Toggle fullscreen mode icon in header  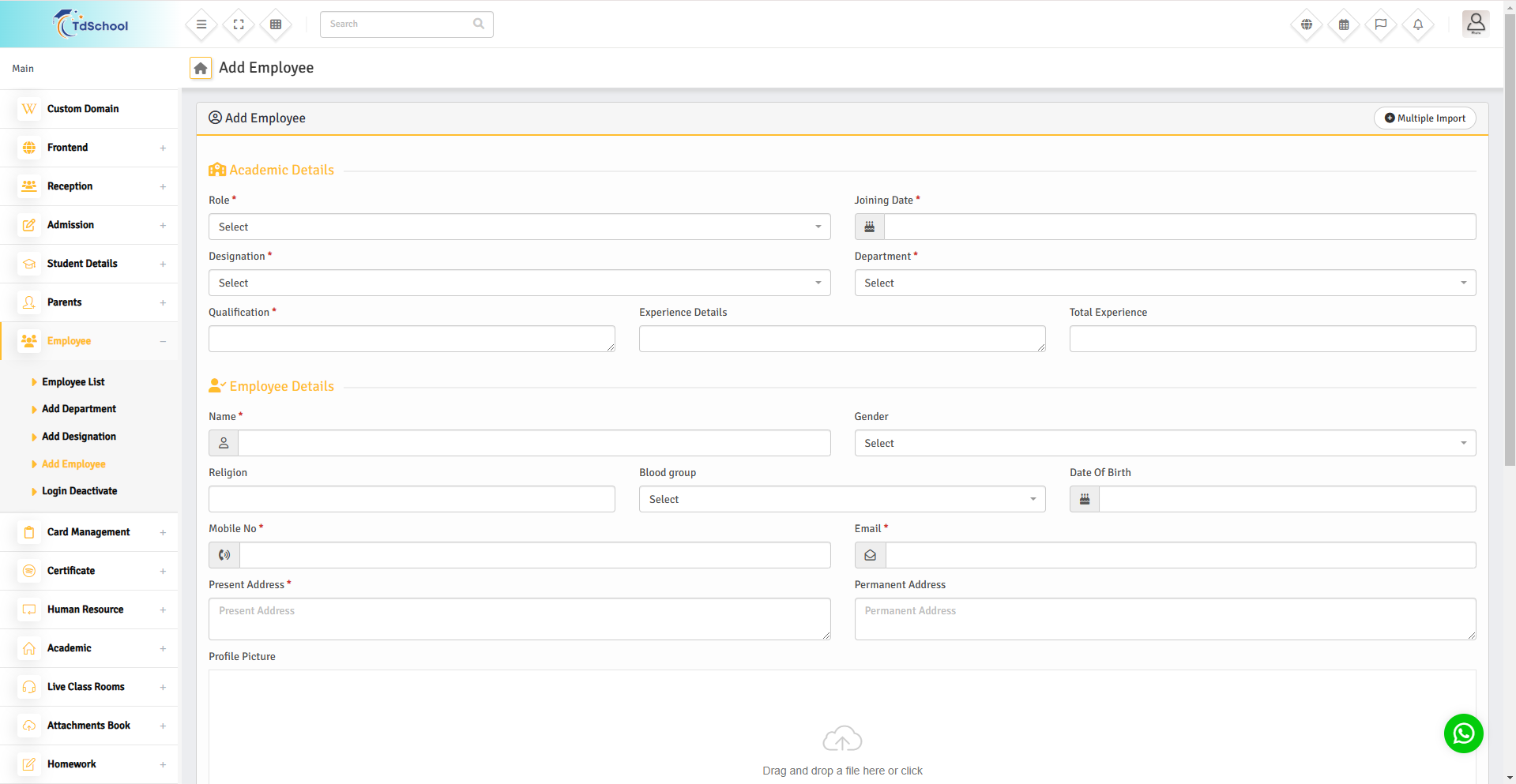click(x=239, y=24)
